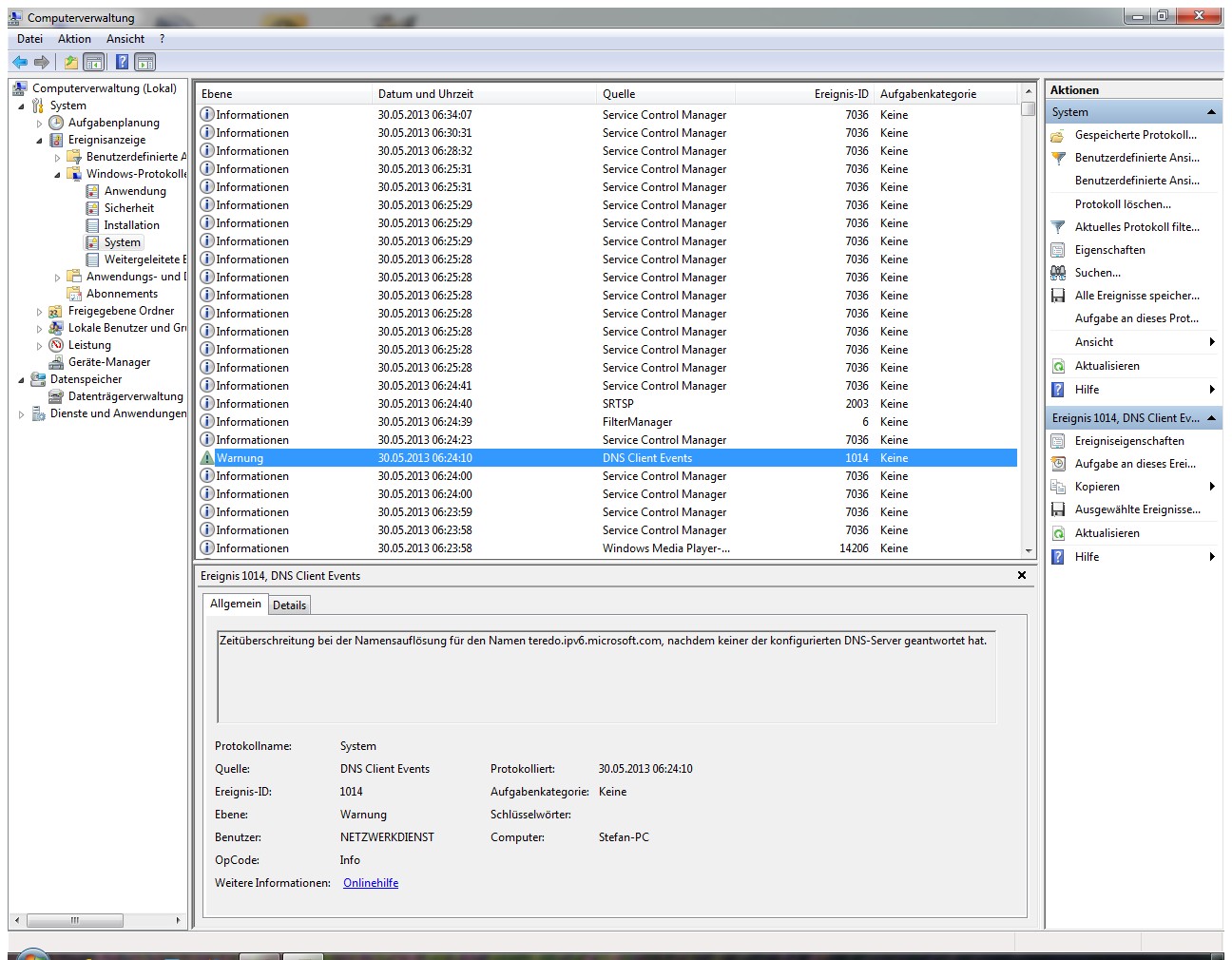
Task: Open the Datei menu
Action: point(29,39)
